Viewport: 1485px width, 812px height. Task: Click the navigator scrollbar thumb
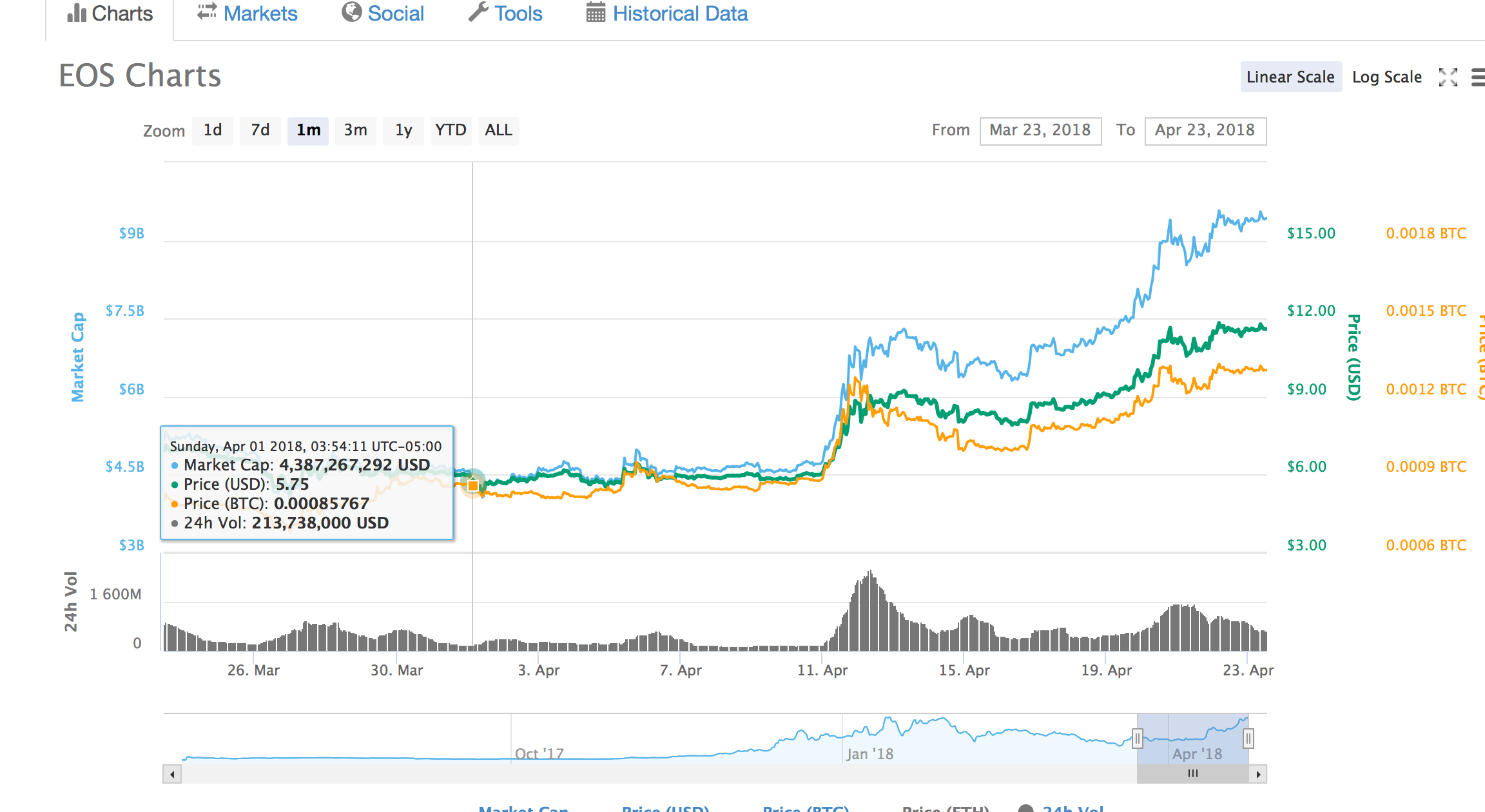(1193, 774)
